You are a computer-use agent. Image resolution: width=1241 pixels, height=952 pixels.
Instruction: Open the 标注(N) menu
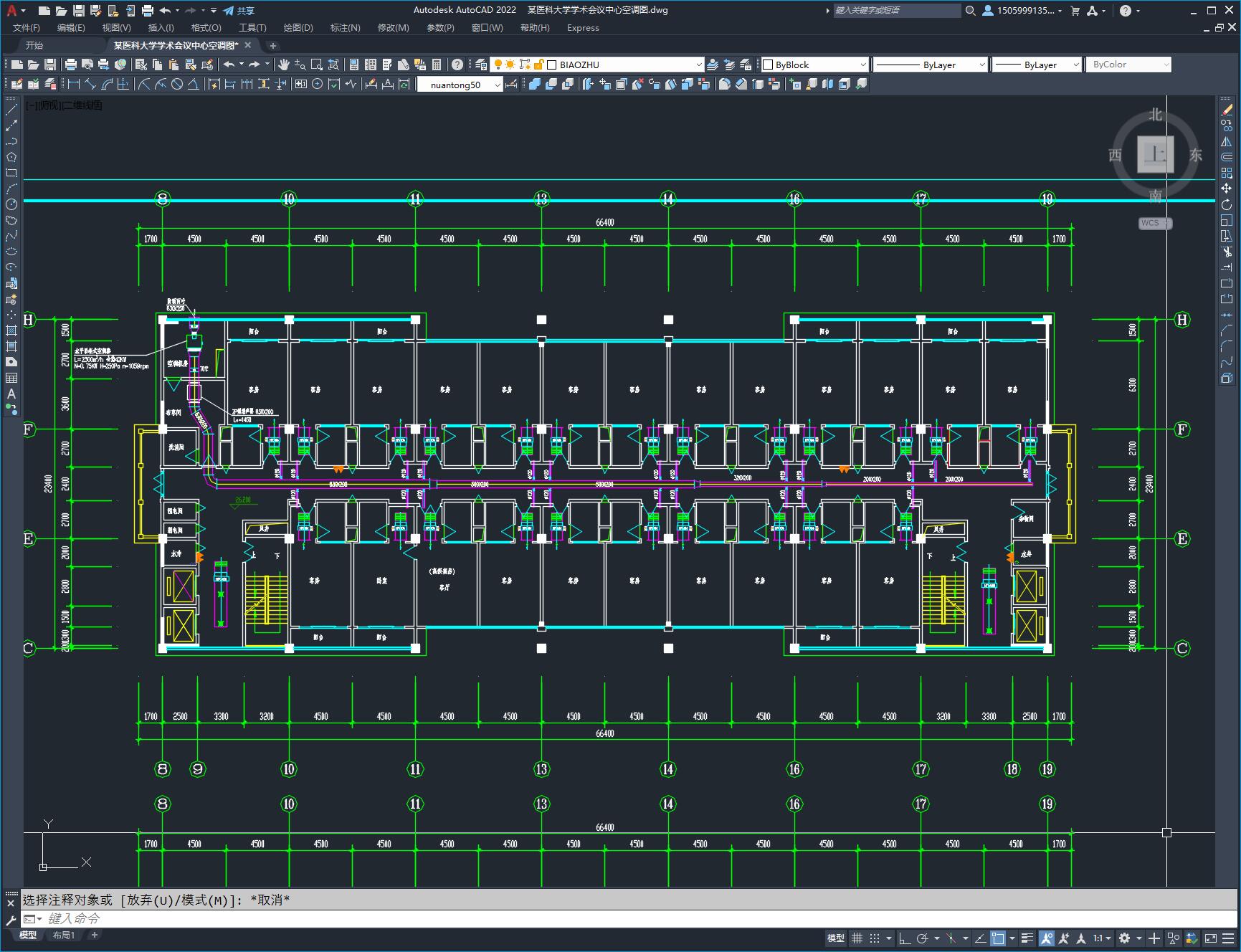coord(345,28)
